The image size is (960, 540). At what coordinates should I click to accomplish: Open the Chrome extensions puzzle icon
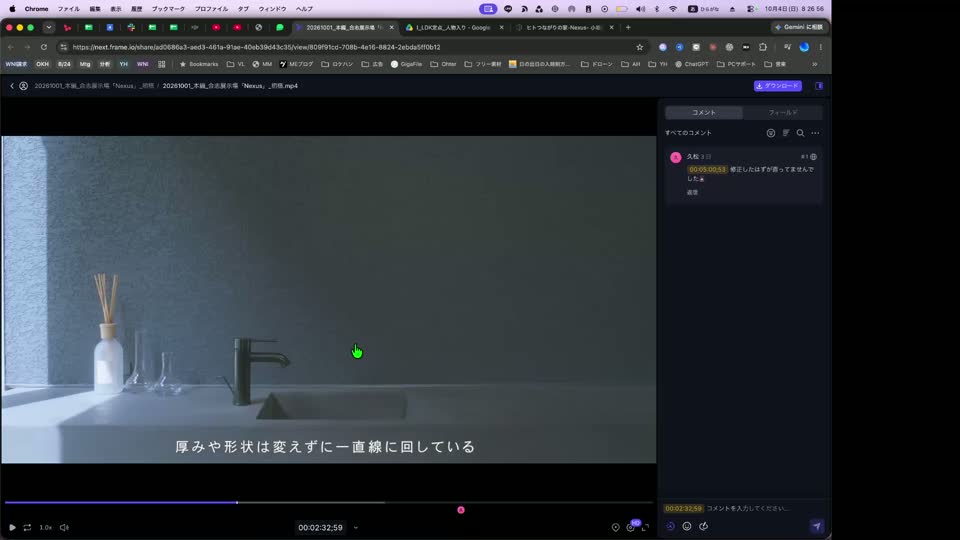coord(763,47)
